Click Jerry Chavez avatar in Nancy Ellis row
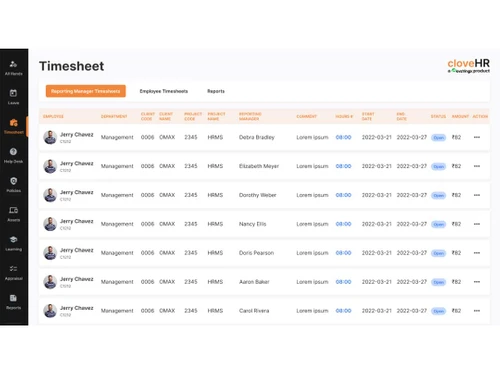 point(50,224)
